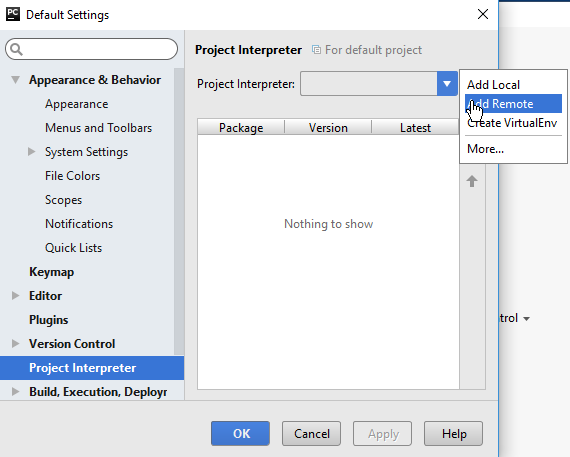Screen dimensions: 570x457
Task: Focus the settings search field
Action: coord(92,49)
